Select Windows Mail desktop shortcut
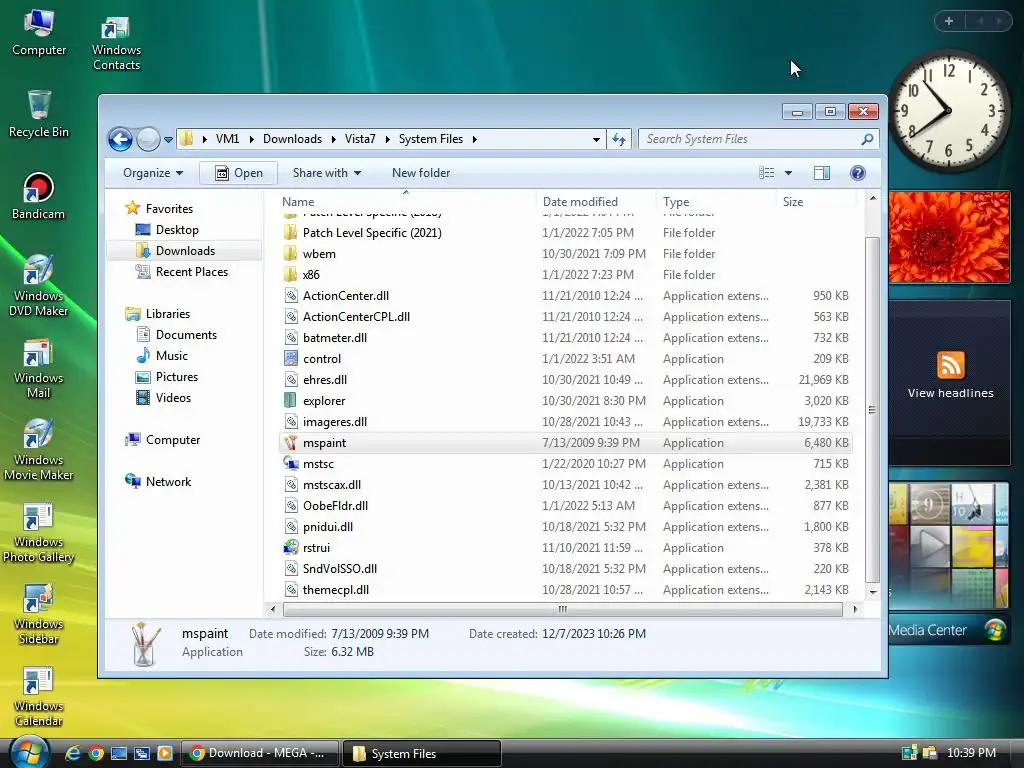 tap(39, 368)
